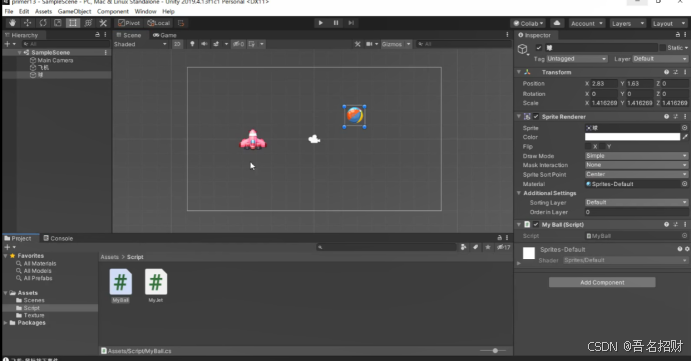Toggle Sprite Renderer enabled checkbox
This screenshot has width=692, height=361.
pos(536,117)
